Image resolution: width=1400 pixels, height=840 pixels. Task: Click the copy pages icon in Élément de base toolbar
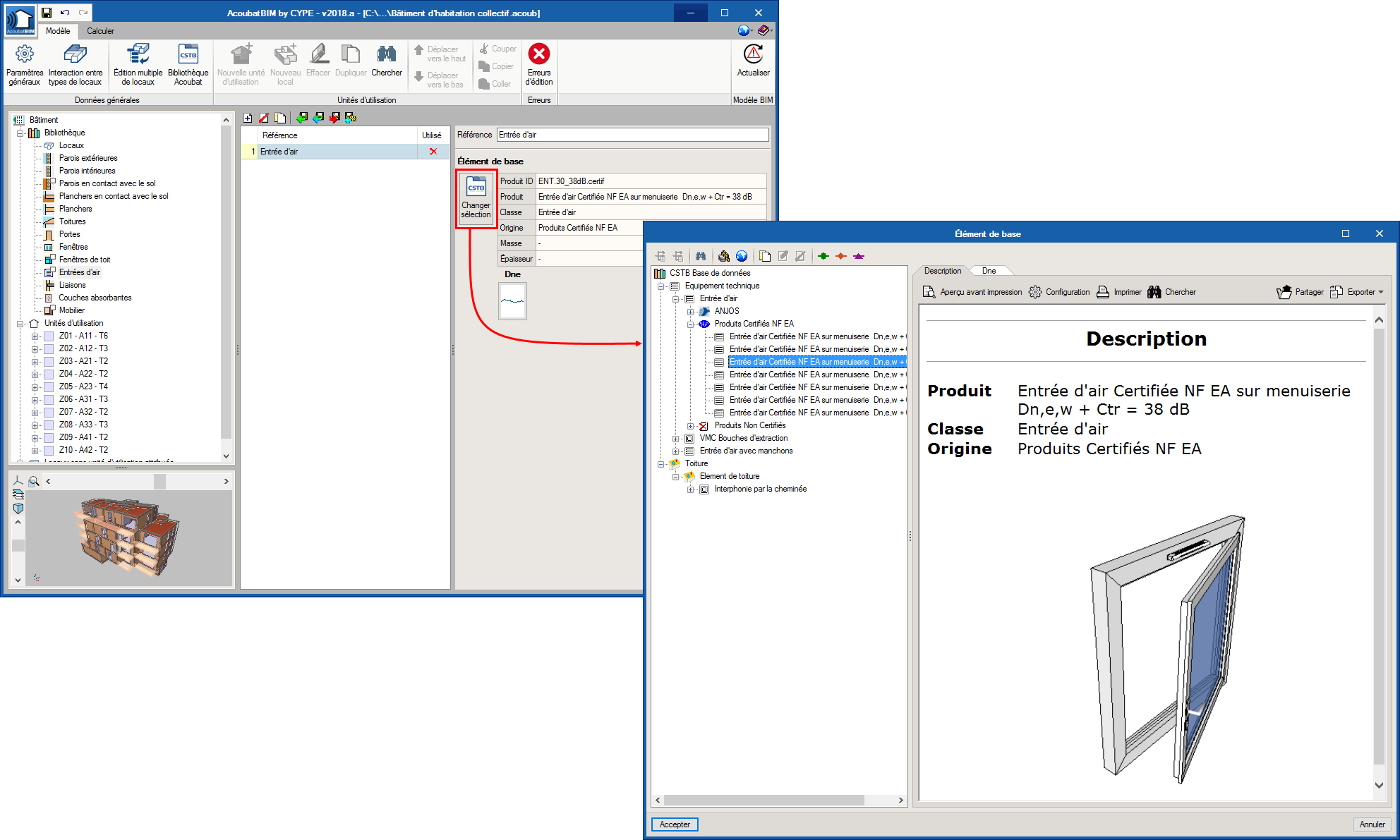point(765,256)
